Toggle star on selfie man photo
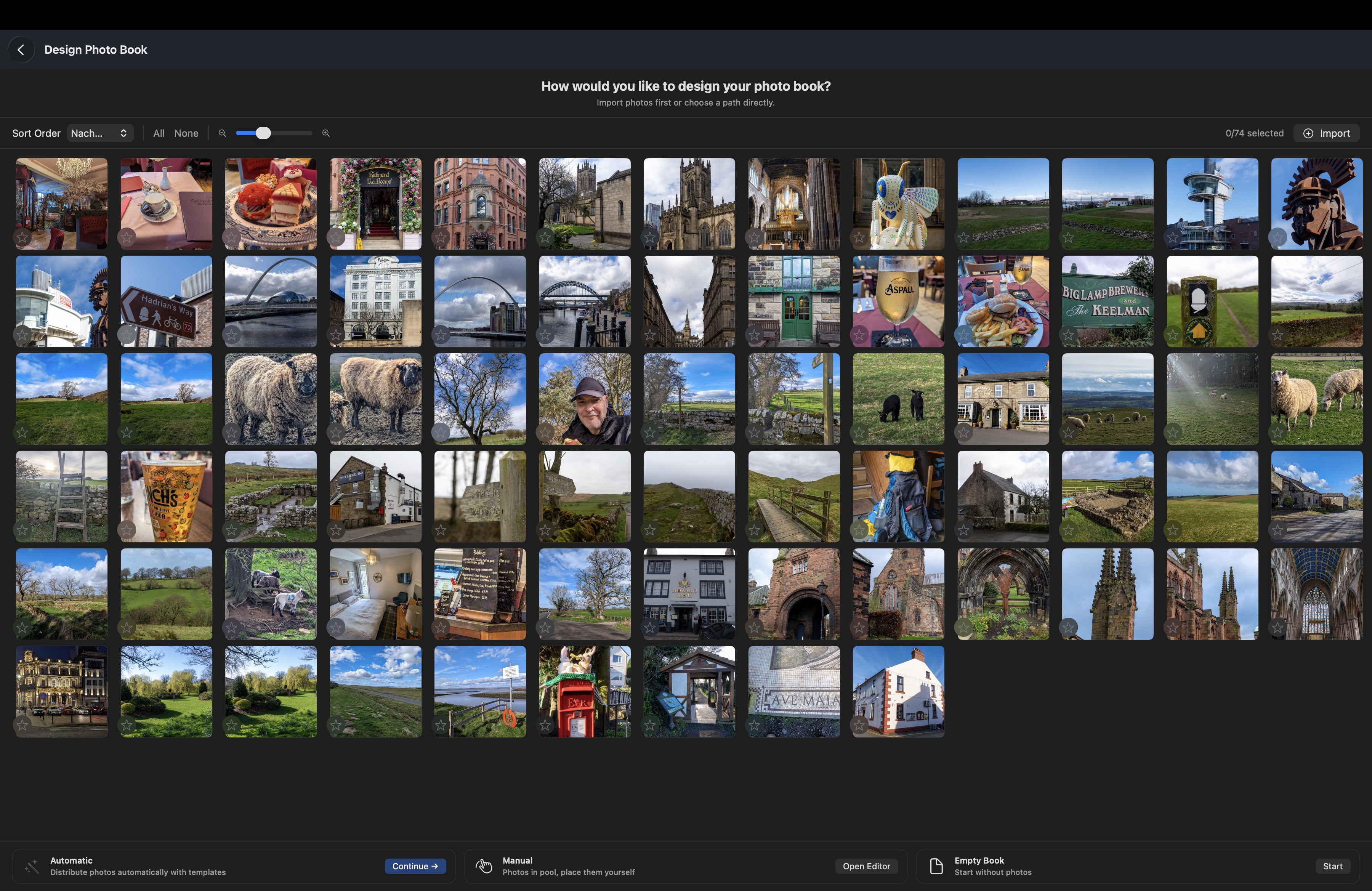This screenshot has height=891, width=1372. click(x=545, y=432)
